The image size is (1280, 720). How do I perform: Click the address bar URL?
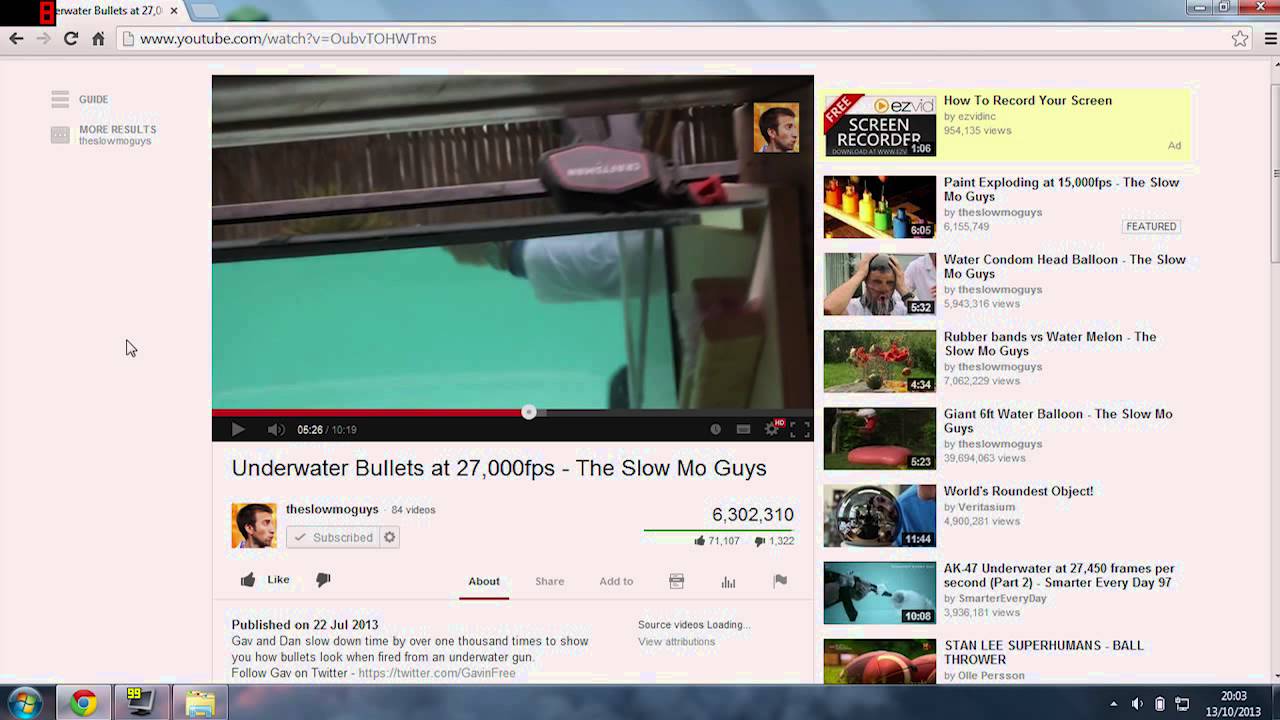coord(288,39)
